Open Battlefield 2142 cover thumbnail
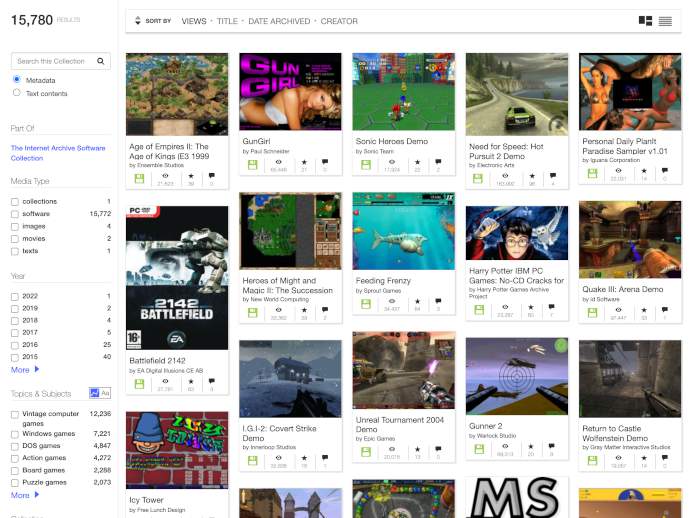 (177, 278)
